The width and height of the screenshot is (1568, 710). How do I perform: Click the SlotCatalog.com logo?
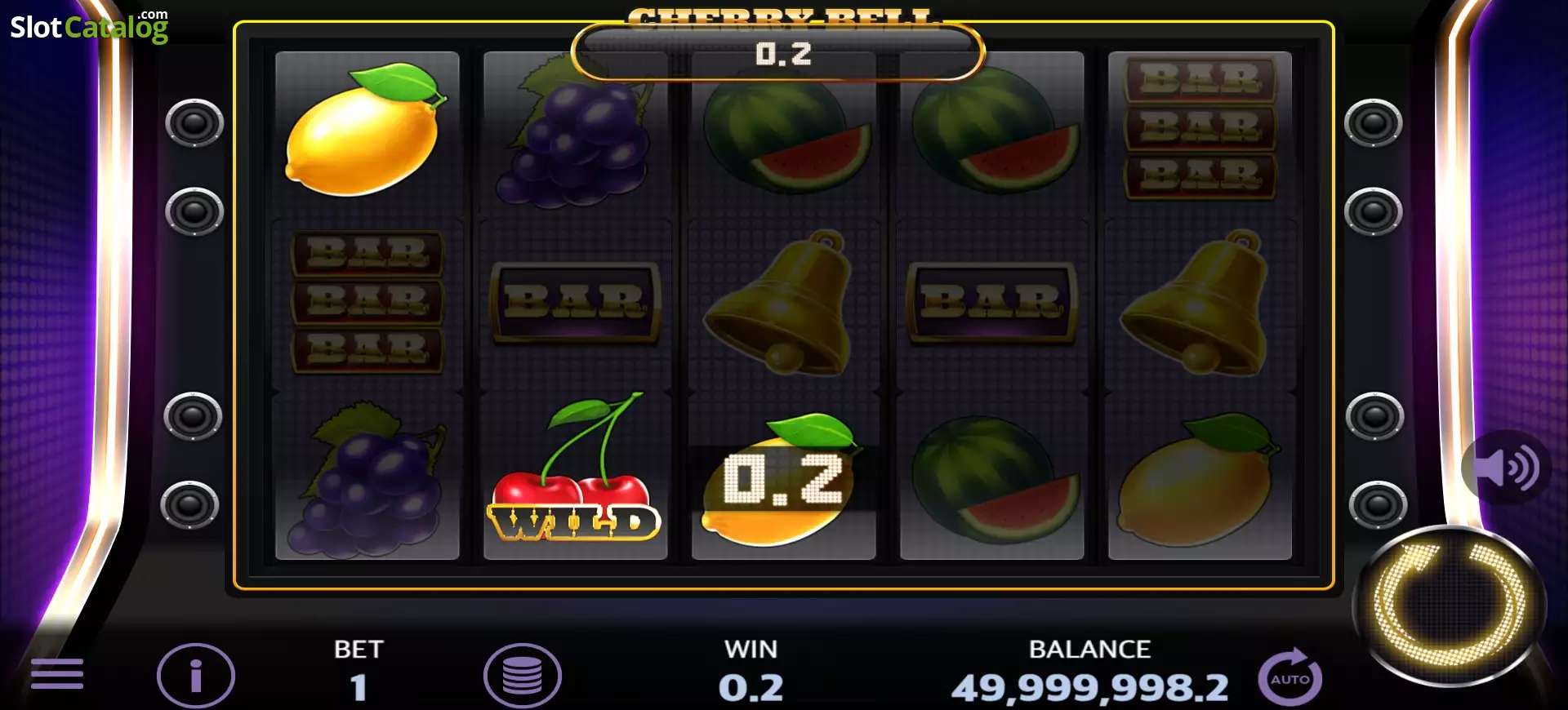tap(90, 26)
